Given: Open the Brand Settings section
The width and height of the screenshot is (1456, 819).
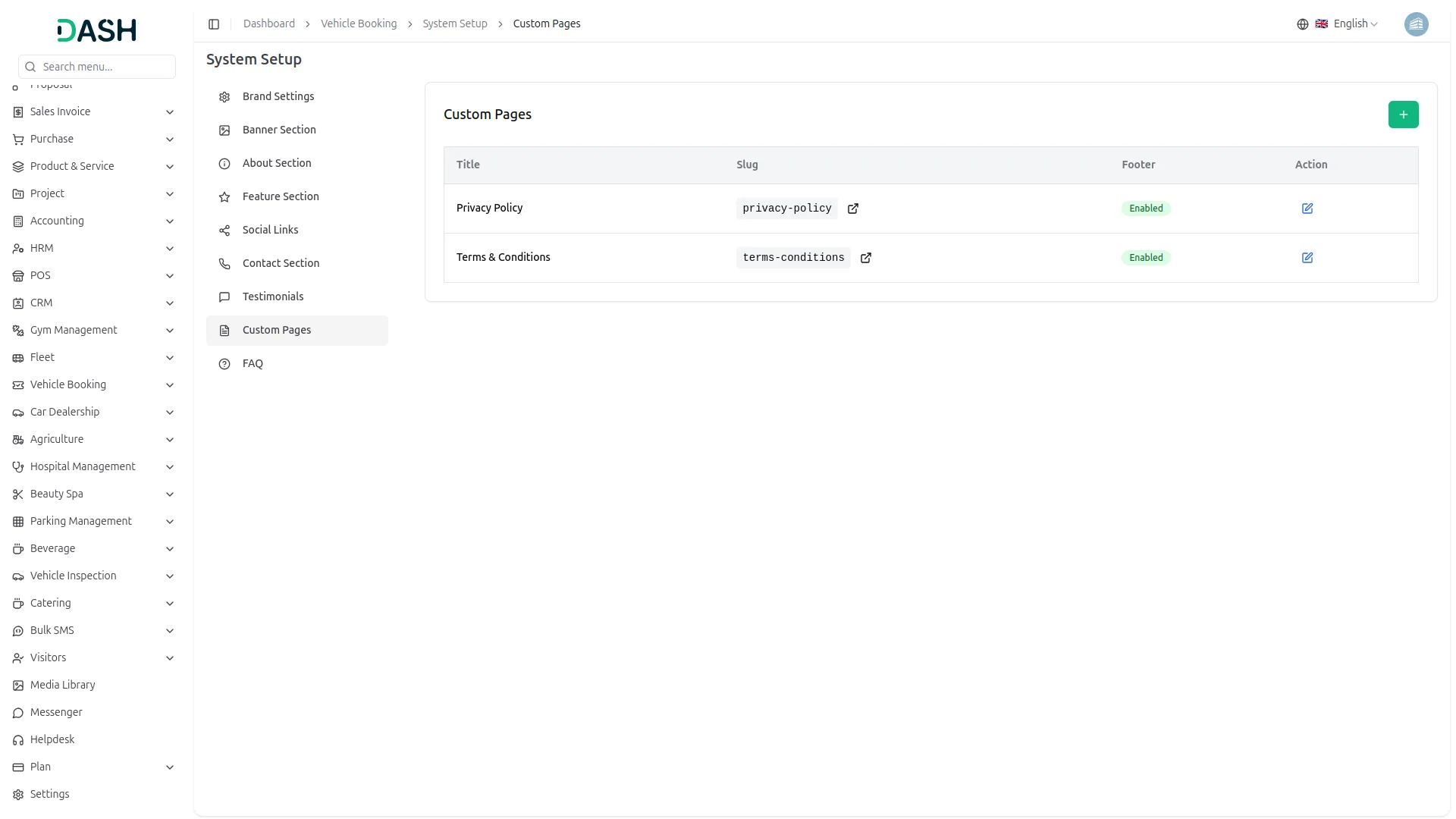Looking at the screenshot, I should 278,96.
